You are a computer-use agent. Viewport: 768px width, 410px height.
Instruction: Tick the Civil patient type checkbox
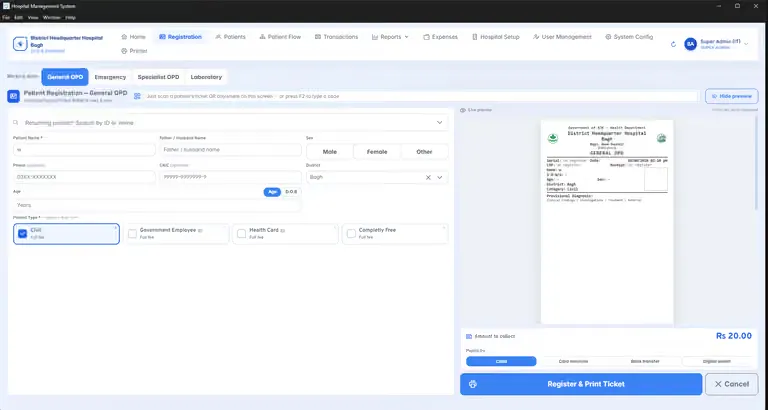click(x=23, y=234)
